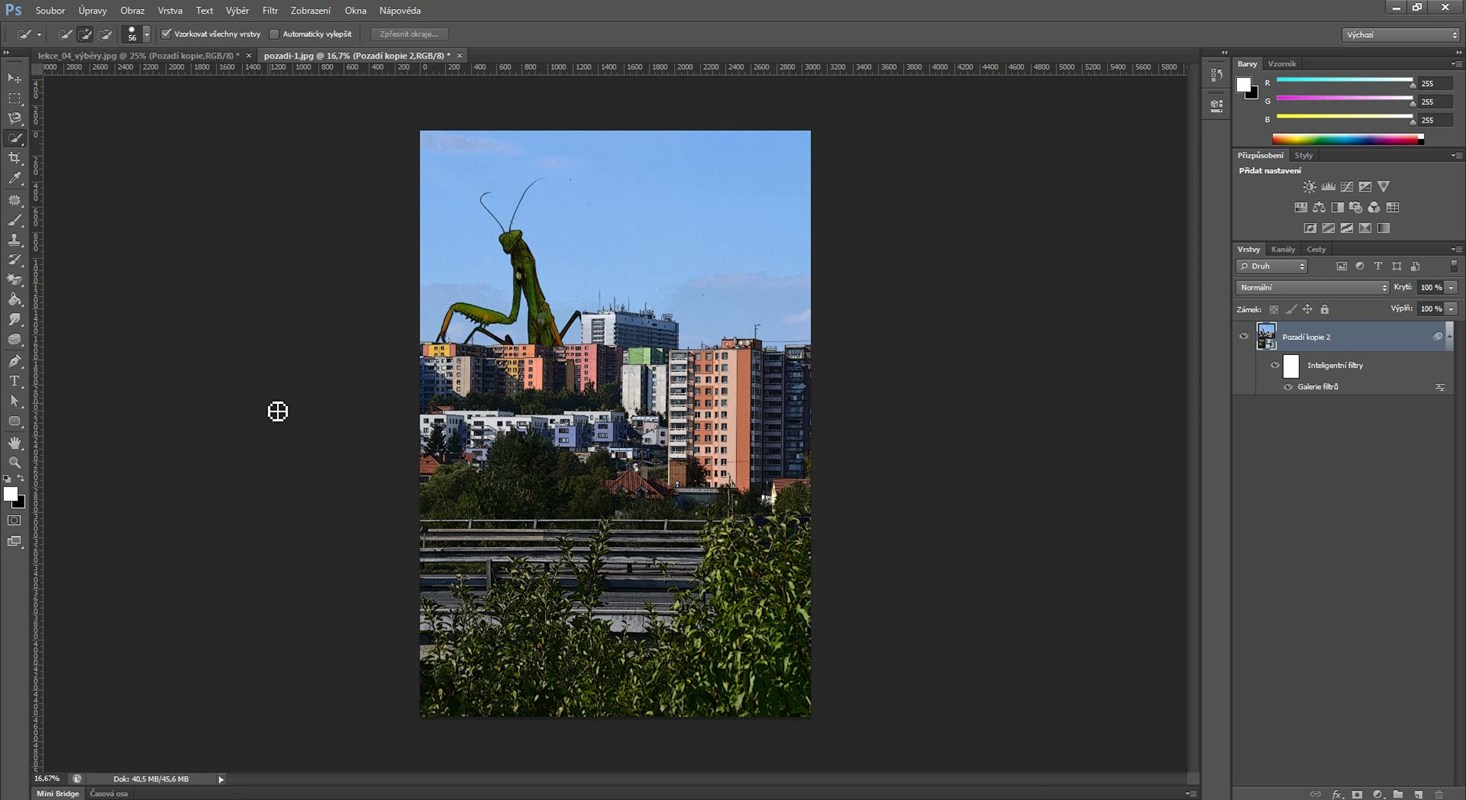Switch to the Kanály tab
This screenshot has width=1466, height=800.
tap(1282, 249)
